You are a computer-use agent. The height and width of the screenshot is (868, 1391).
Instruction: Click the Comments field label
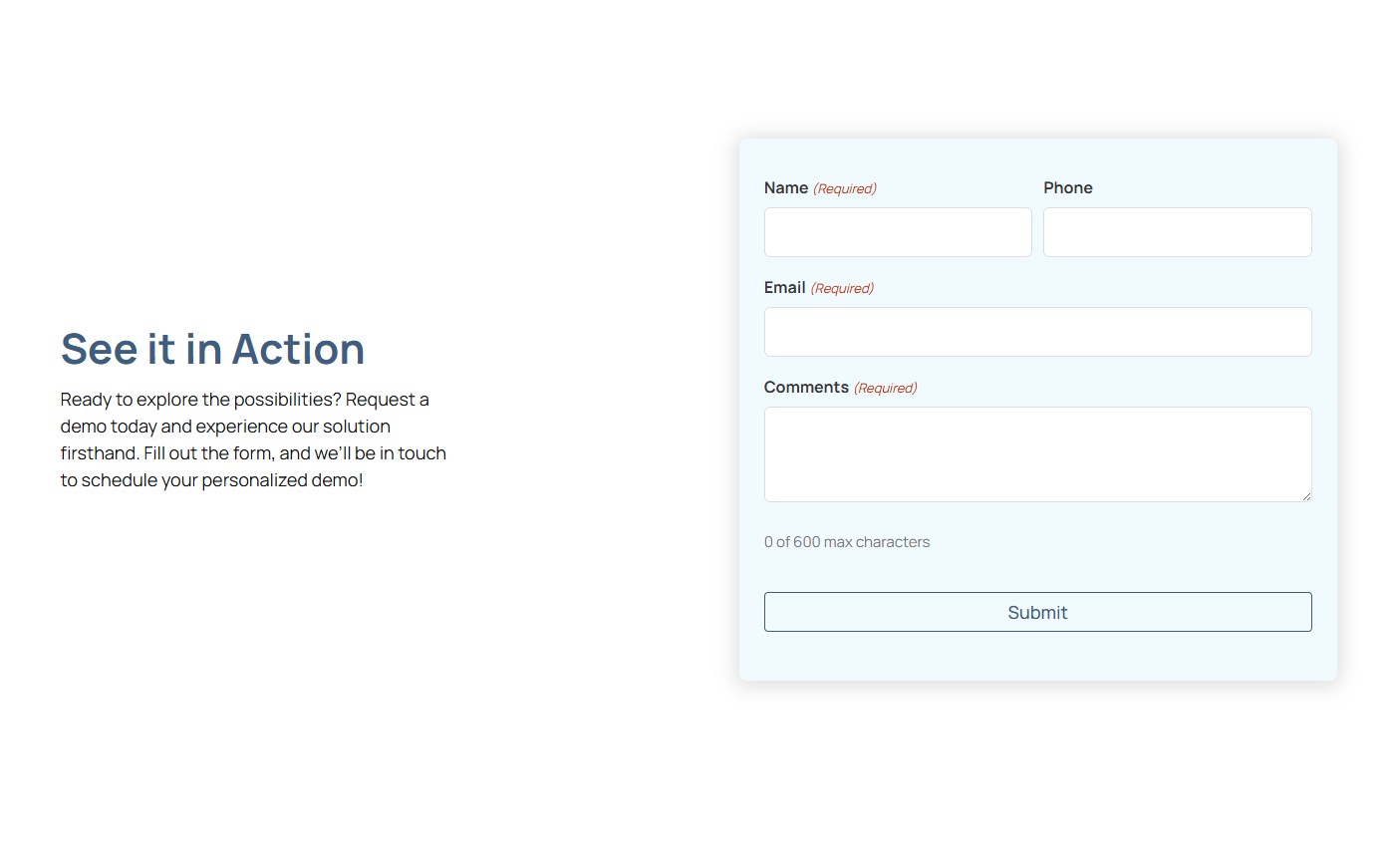[x=806, y=388]
